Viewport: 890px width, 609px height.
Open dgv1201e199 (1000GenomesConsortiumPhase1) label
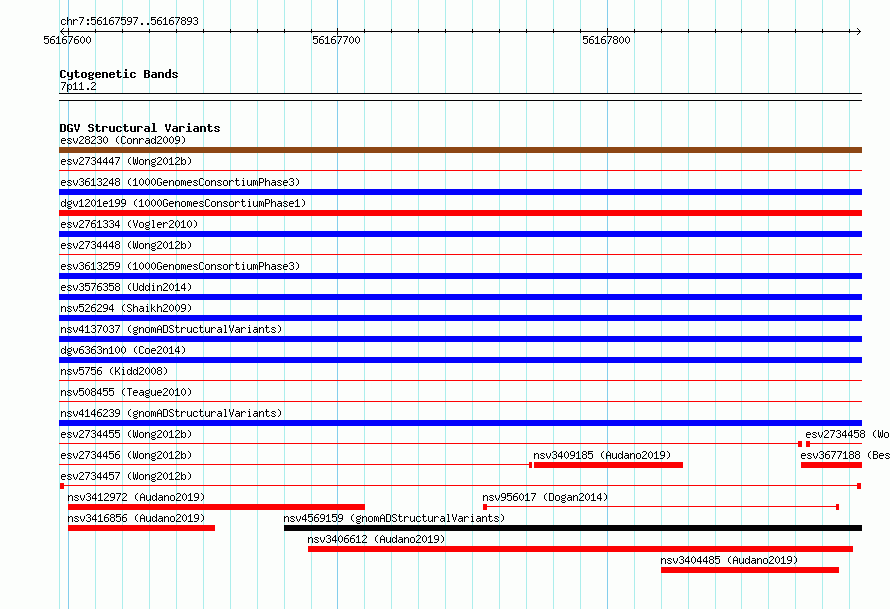pos(183,203)
